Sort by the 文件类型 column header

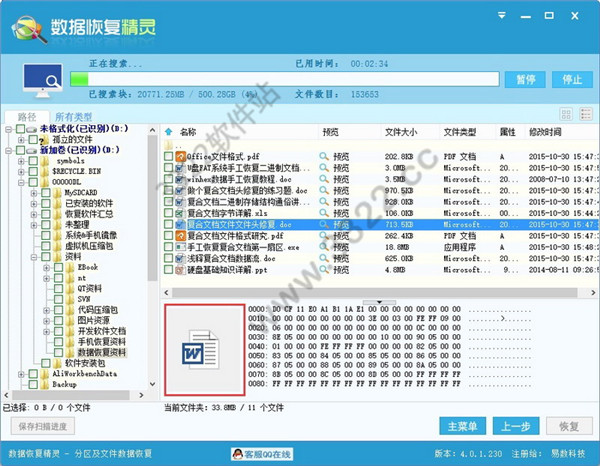[x=460, y=132]
